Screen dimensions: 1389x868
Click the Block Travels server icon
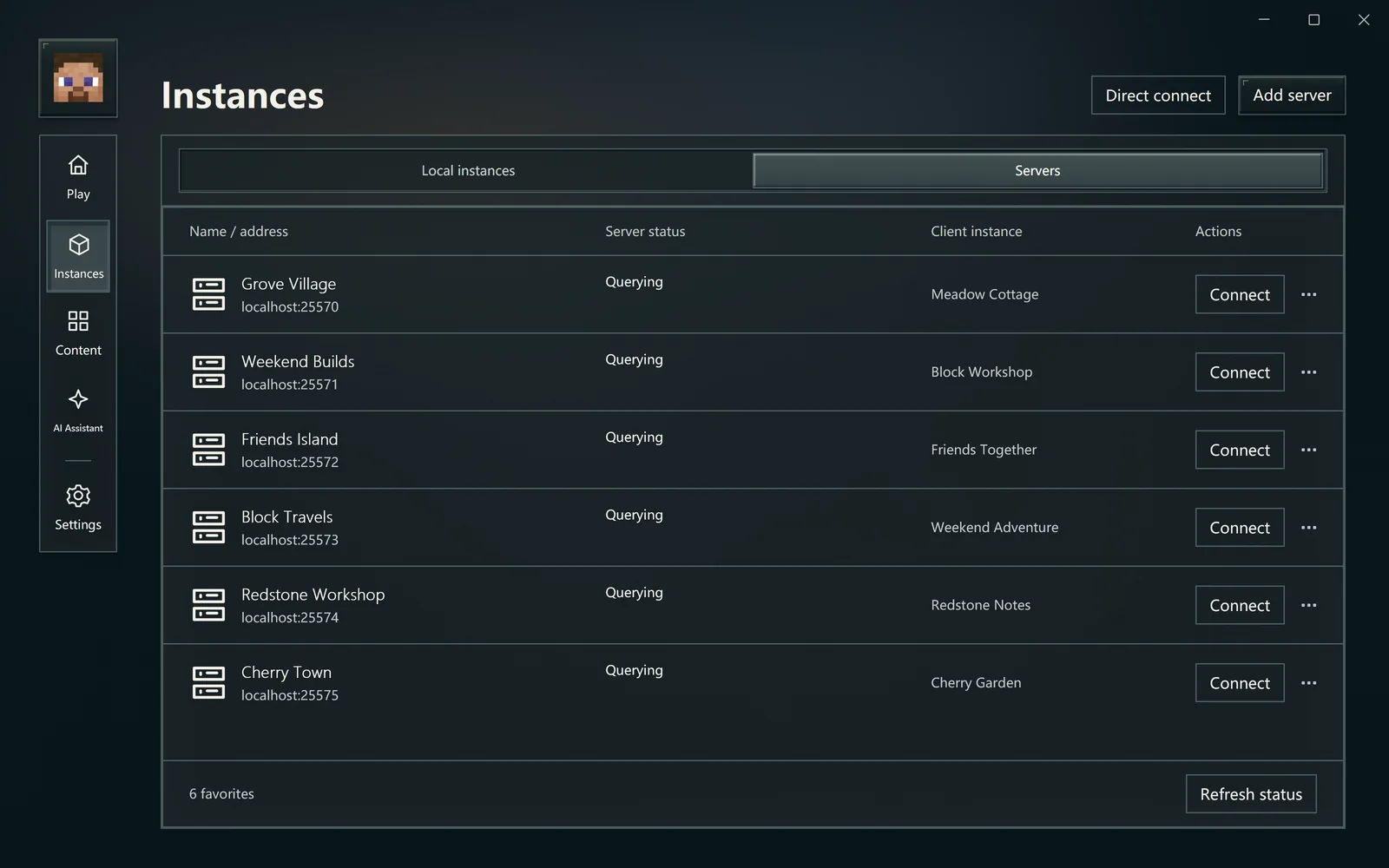(x=208, y=527)
